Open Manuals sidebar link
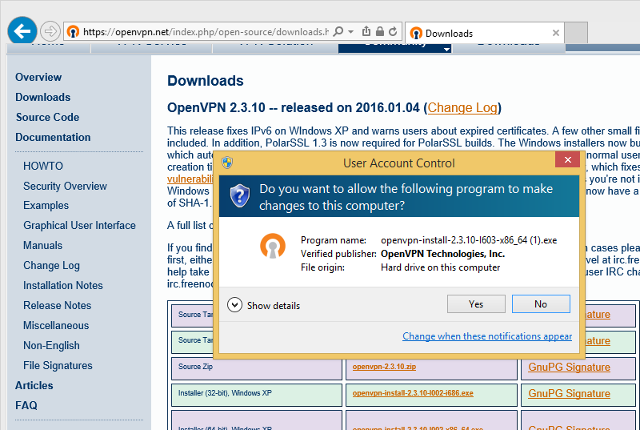The height and width of the screenshot is (430, 640). (43, 245)
